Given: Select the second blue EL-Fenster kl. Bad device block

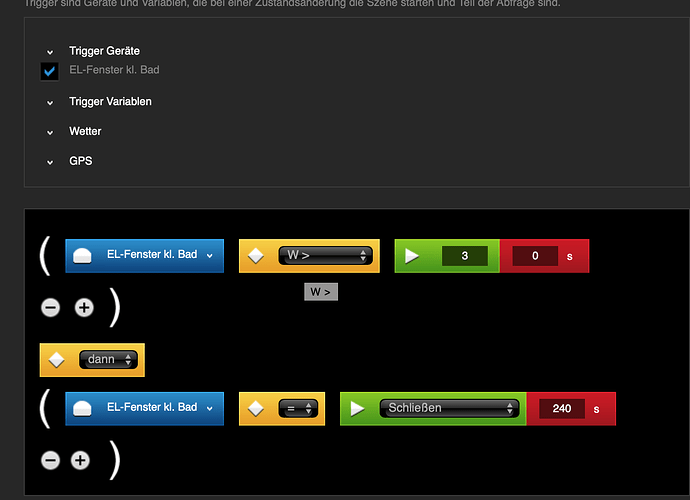Looking at the screenshot, I should click(144, 408).
